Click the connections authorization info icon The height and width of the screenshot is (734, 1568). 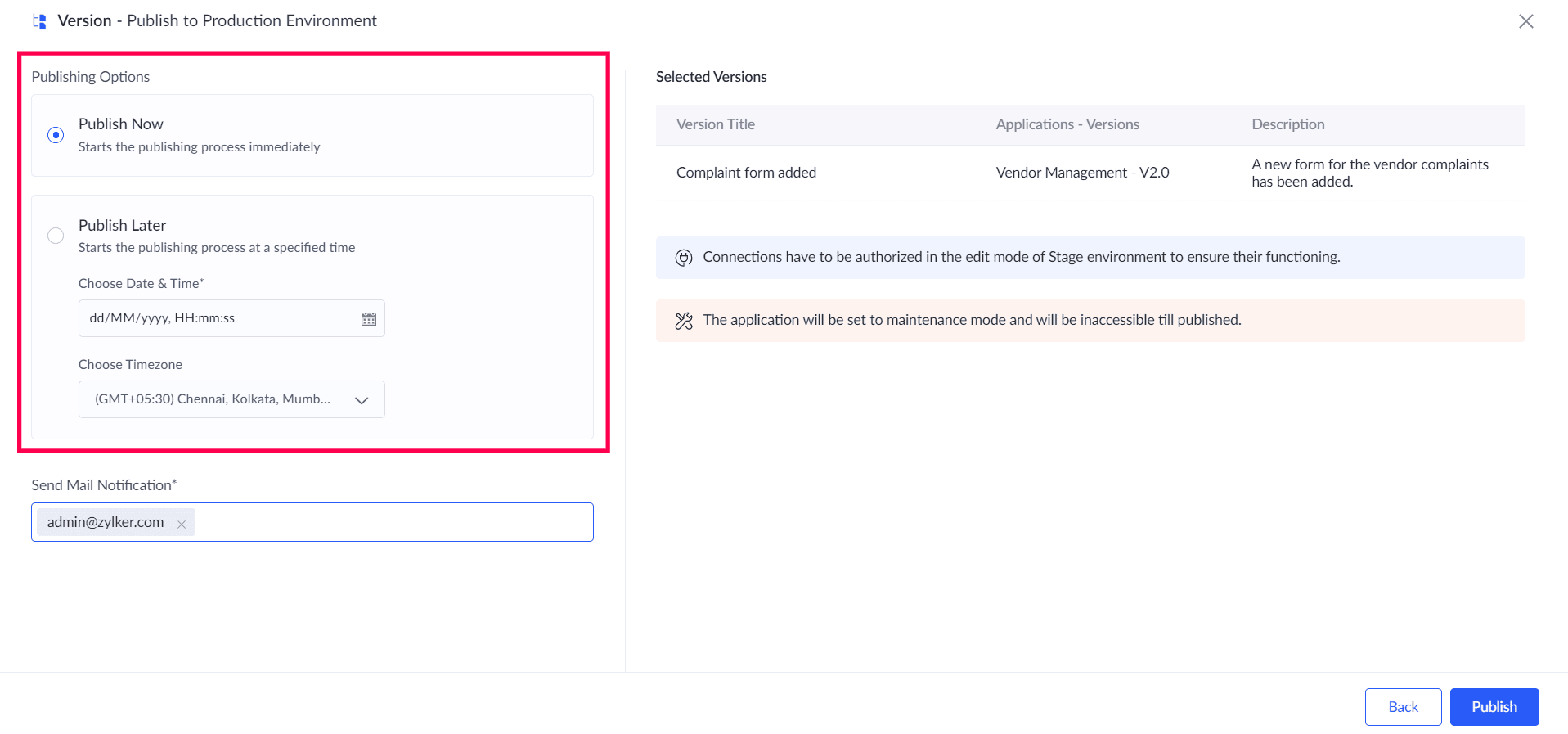(x=684, y=258)
